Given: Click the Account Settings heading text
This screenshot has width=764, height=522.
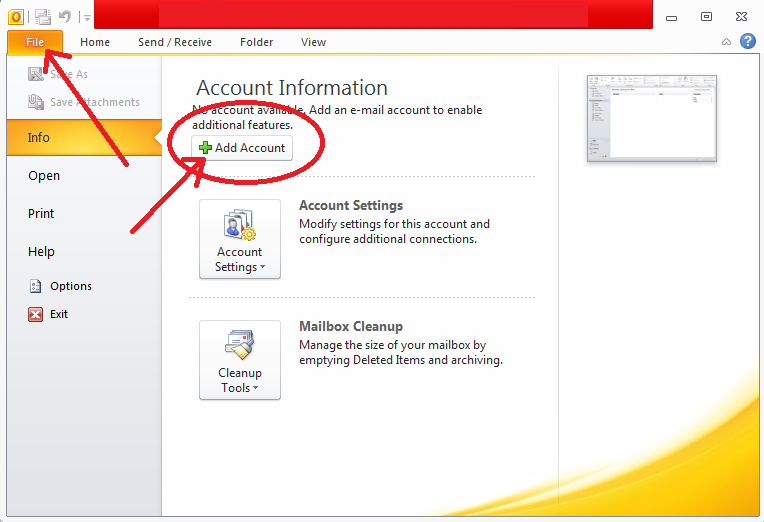Looking at the screenshot, I should (351, 206).
